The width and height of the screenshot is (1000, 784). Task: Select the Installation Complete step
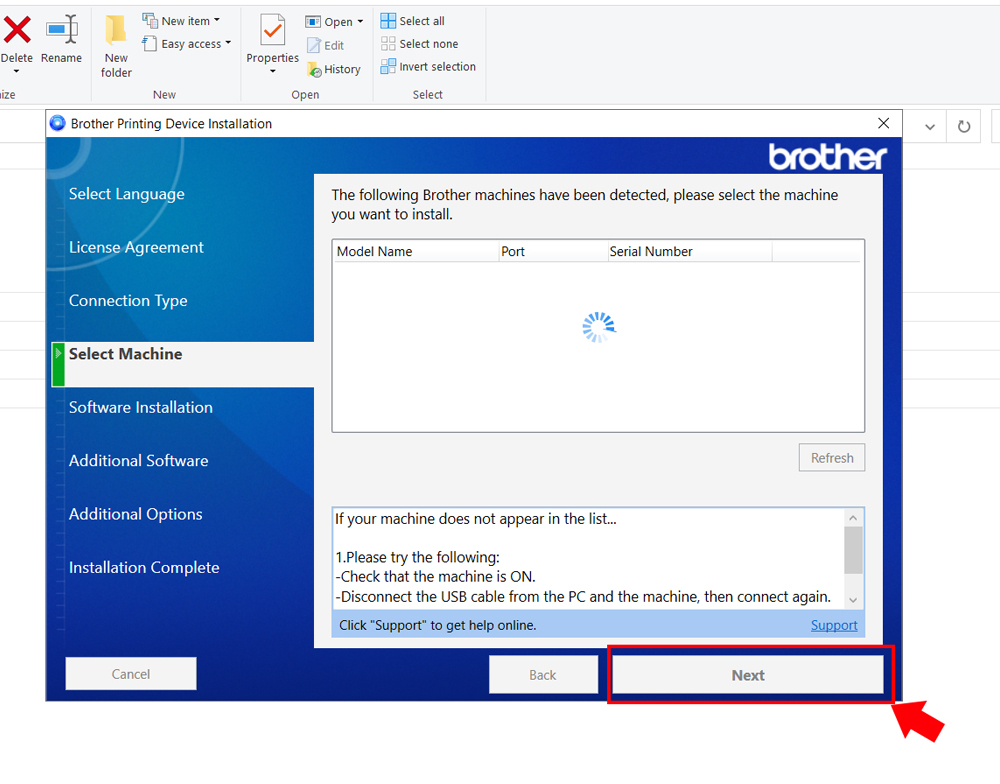143,567
